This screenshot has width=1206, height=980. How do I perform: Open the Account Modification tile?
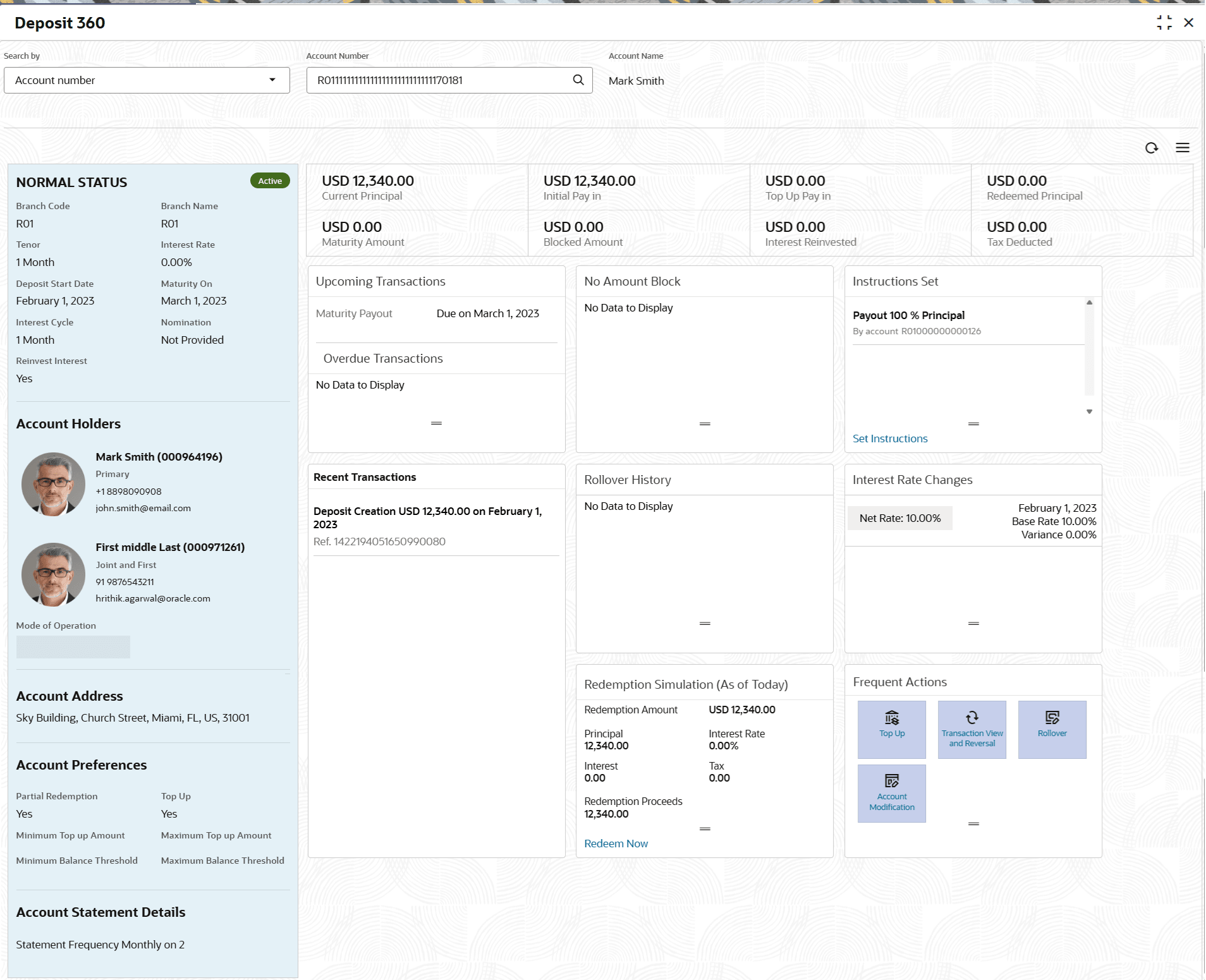tap(891, 793)
